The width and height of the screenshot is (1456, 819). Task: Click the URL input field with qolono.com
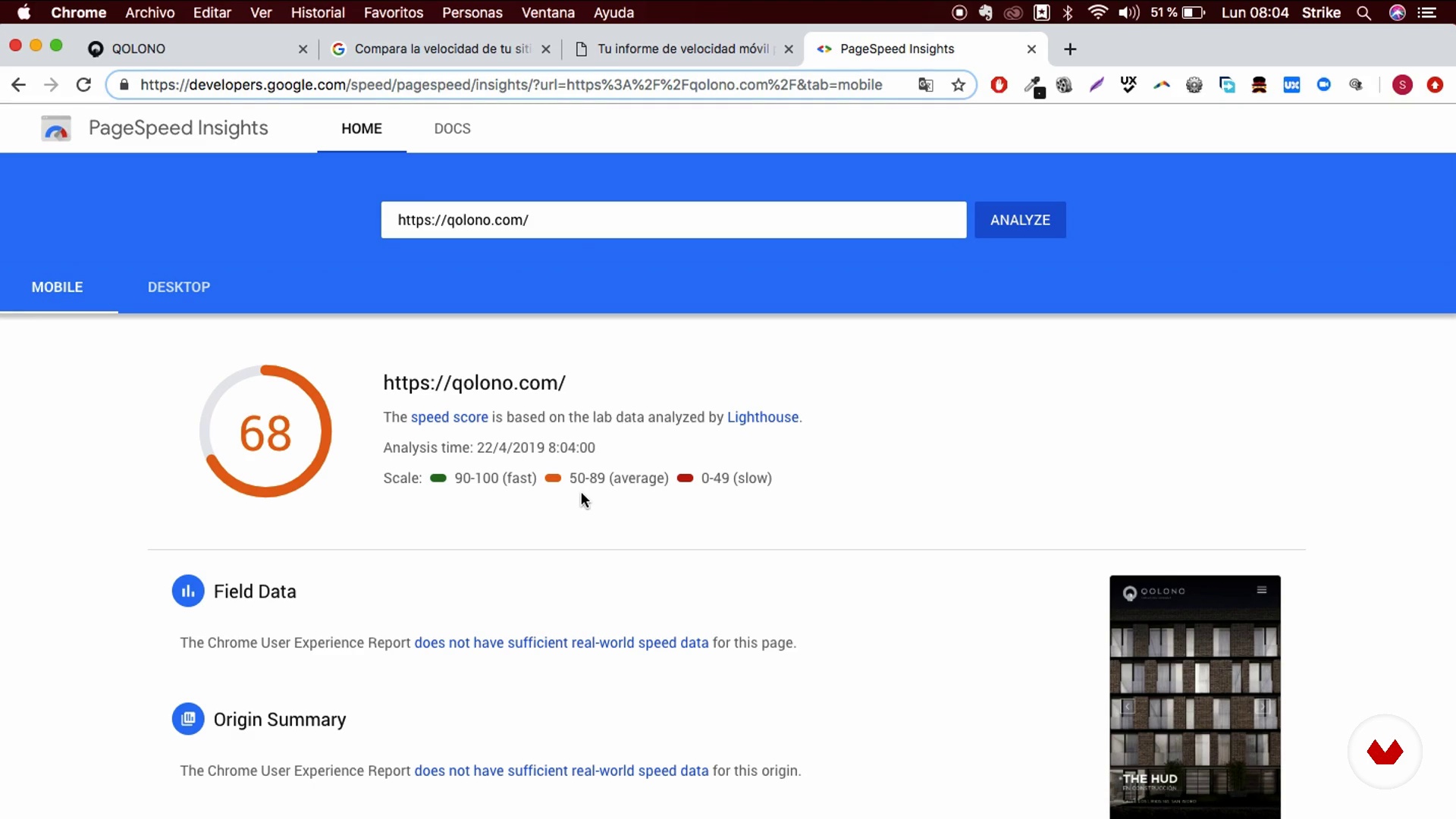coord(673,220)
